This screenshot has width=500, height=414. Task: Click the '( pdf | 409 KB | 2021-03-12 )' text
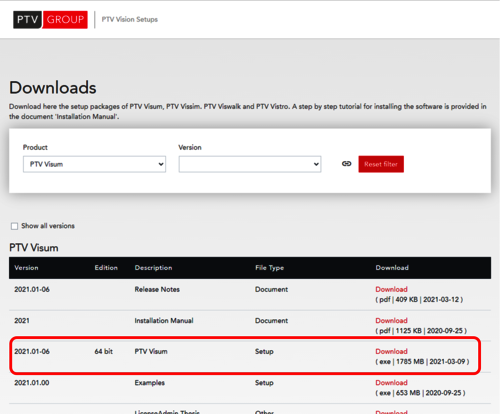click(x=419, y=299)
